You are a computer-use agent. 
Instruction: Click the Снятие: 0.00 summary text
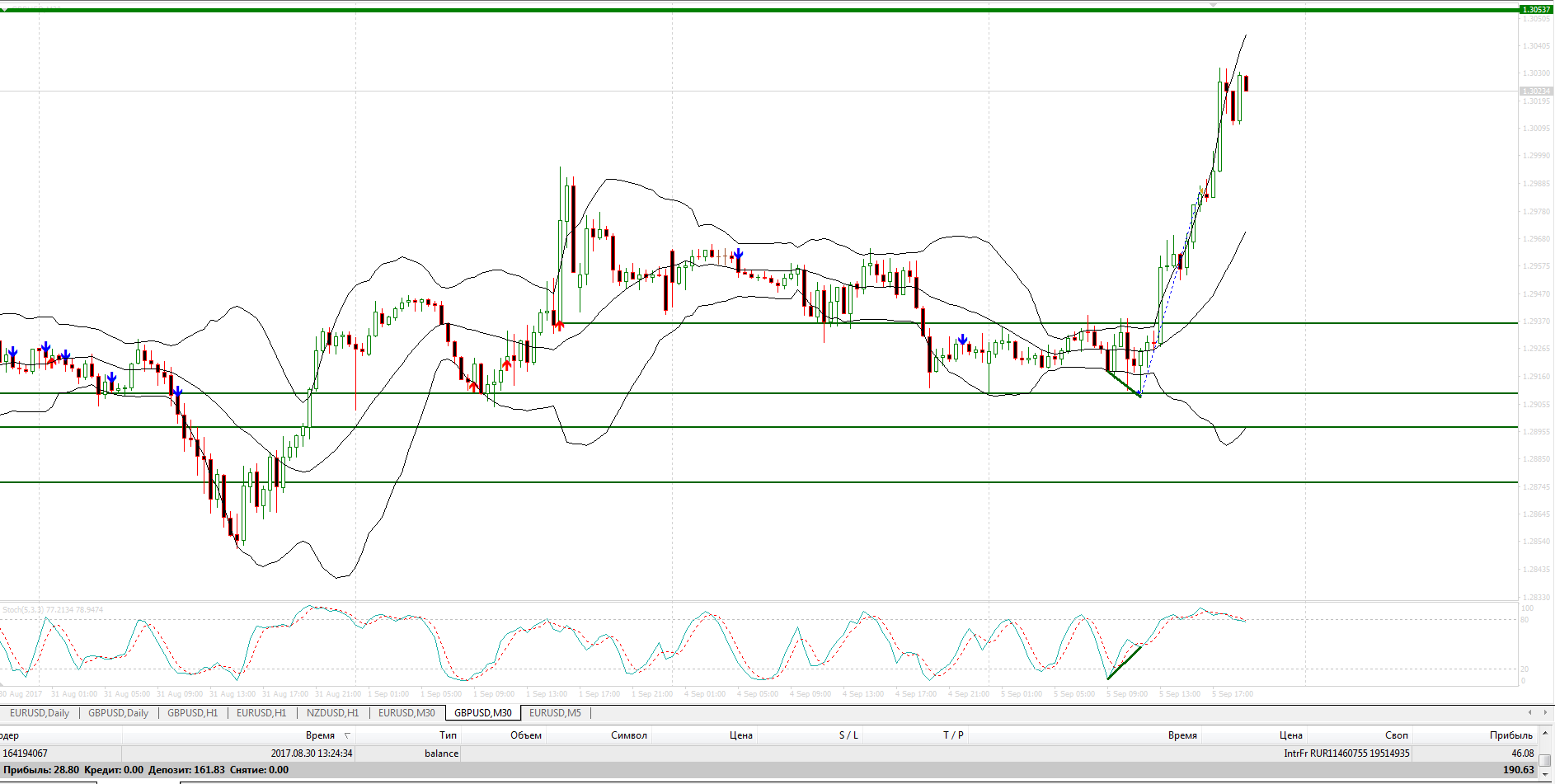point(259,770)
